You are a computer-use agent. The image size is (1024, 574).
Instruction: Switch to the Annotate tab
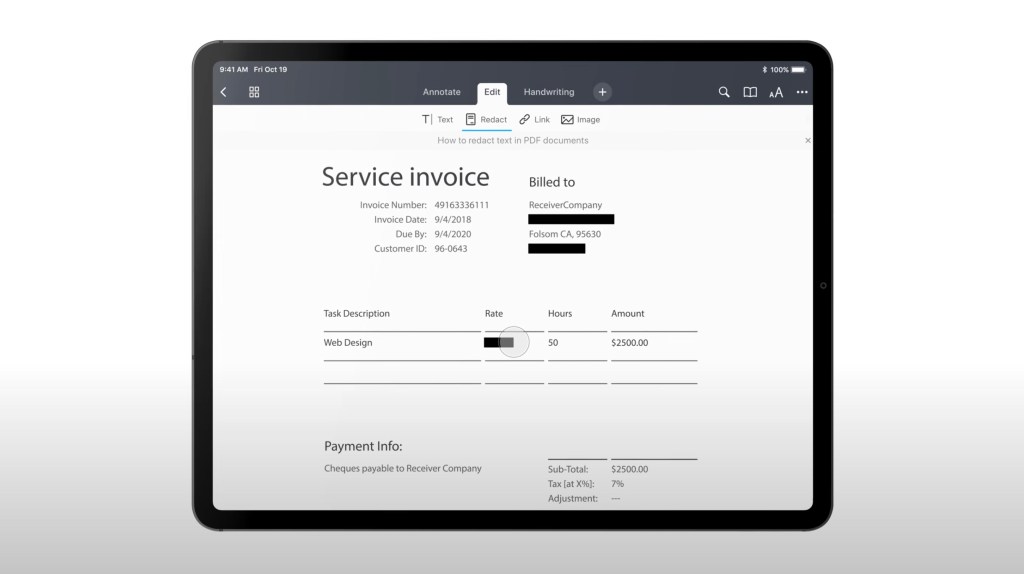click(x=441, y=92)
